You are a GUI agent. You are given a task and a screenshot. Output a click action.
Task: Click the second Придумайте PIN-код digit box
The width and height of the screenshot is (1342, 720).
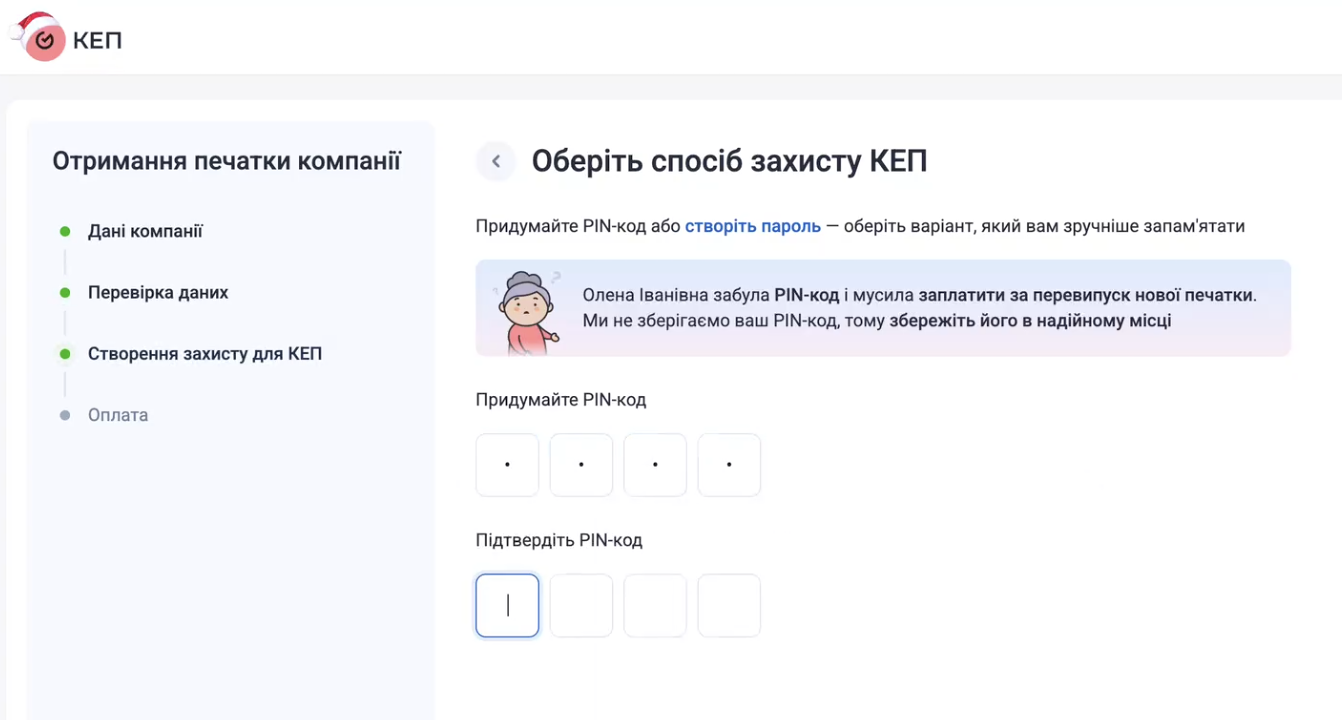coord(581,465)
